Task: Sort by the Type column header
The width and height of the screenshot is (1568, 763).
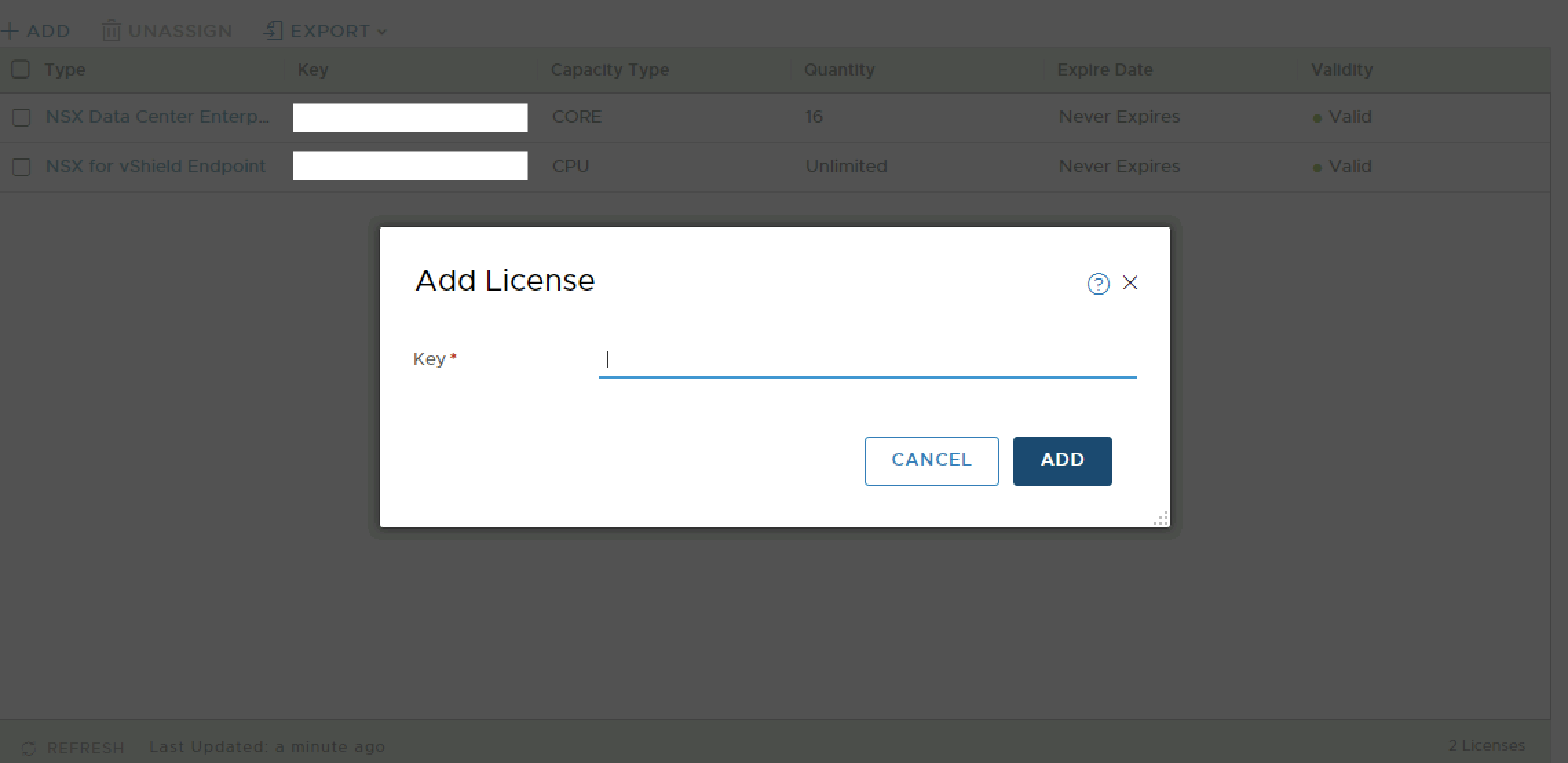Action: (x=65, y=70)
